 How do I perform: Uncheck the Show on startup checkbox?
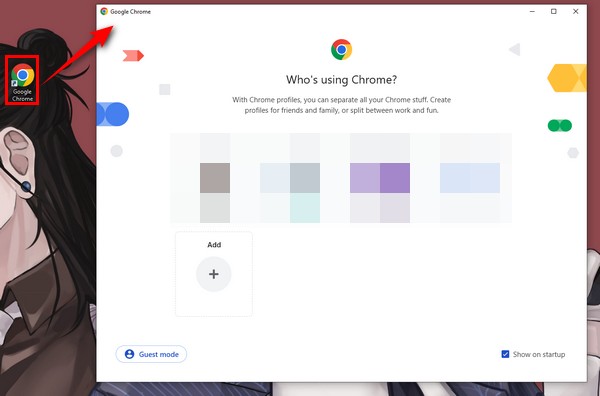click(x=505, y=354)
